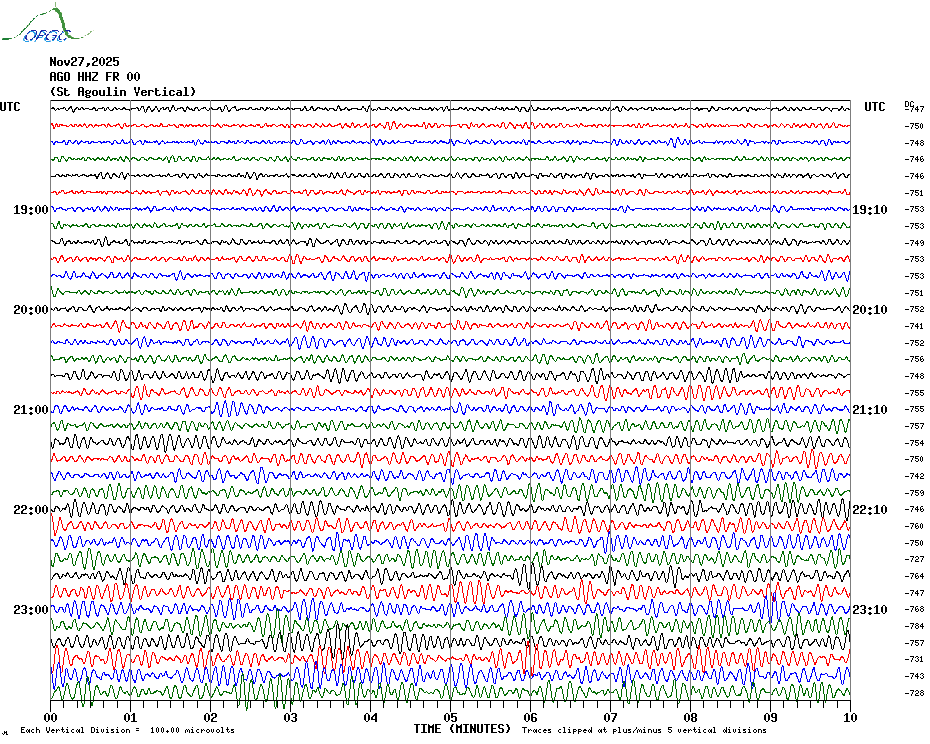Click the traces clipped footnote text

[644, 731]
